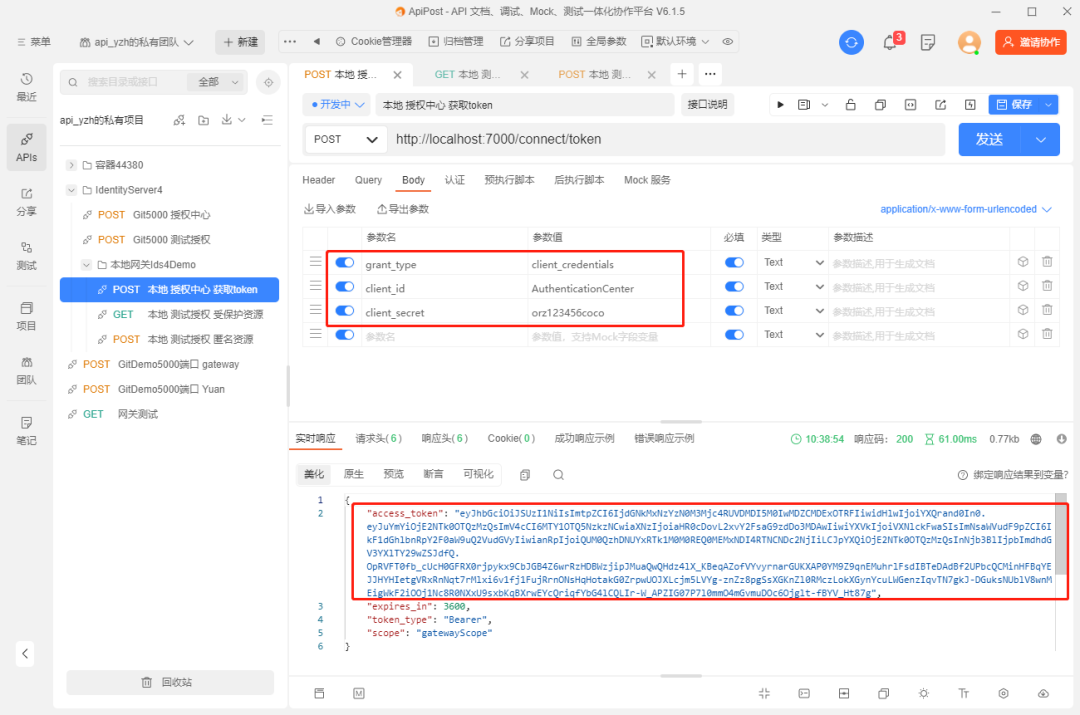Click the cube icon on client_id row
Screen dimensions: 1080x715
coord(1023,286)
